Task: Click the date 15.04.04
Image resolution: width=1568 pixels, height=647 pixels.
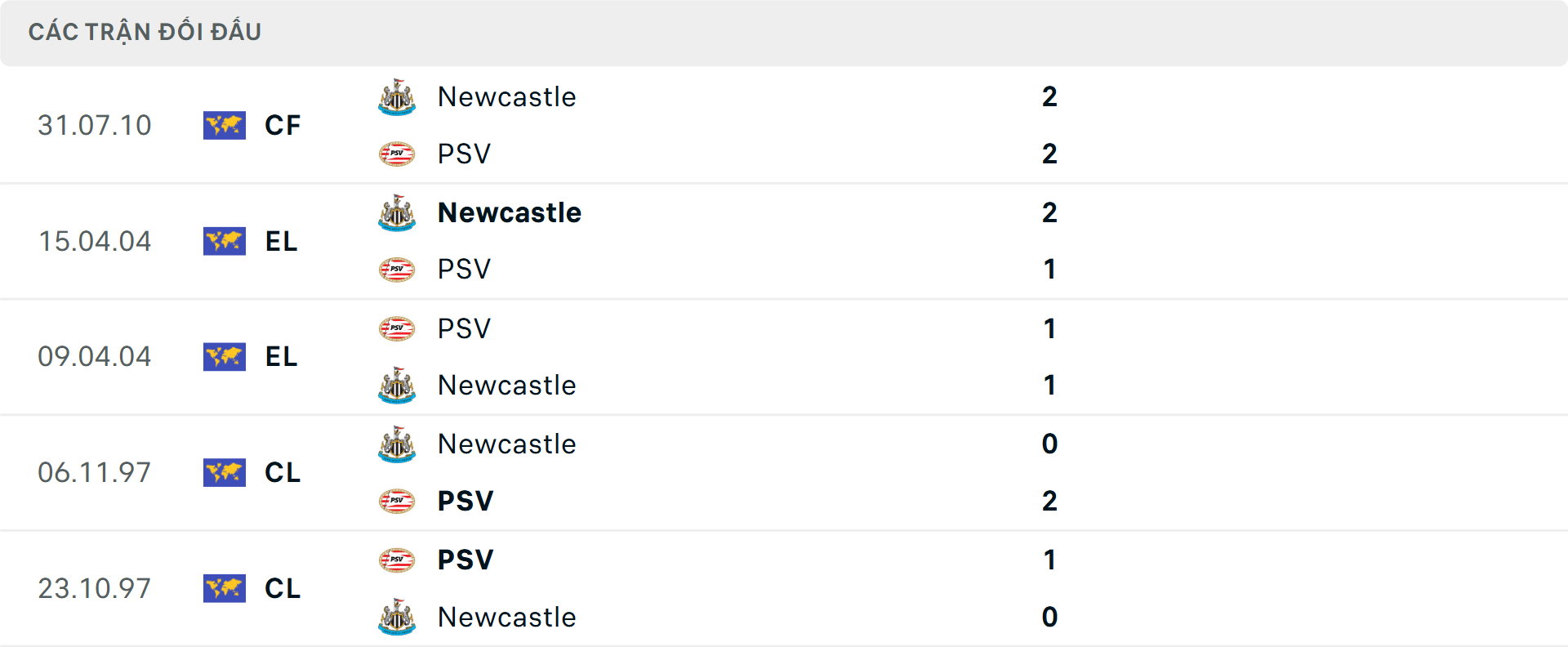Action: pos(95,241)
